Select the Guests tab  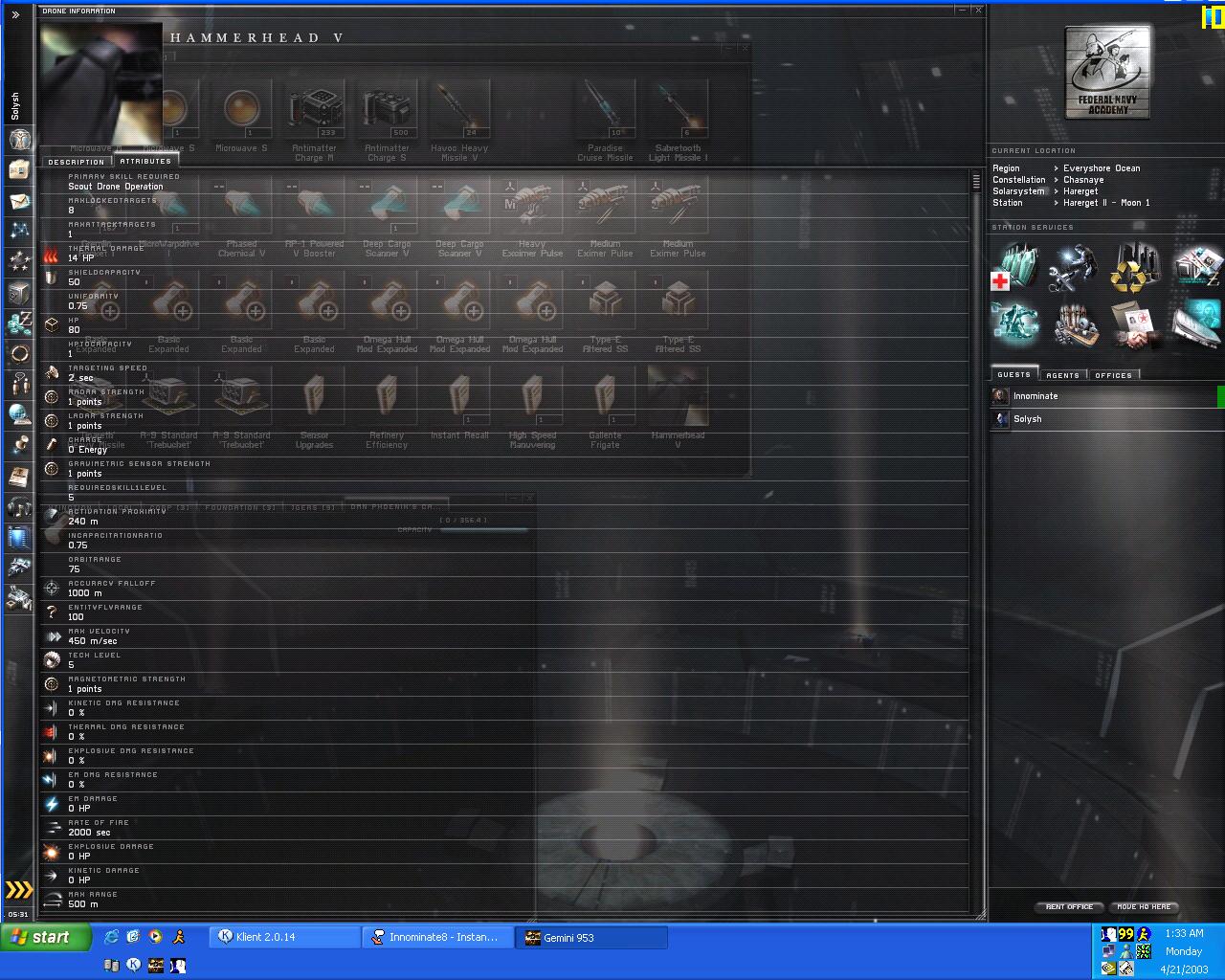coord(1014,374)
